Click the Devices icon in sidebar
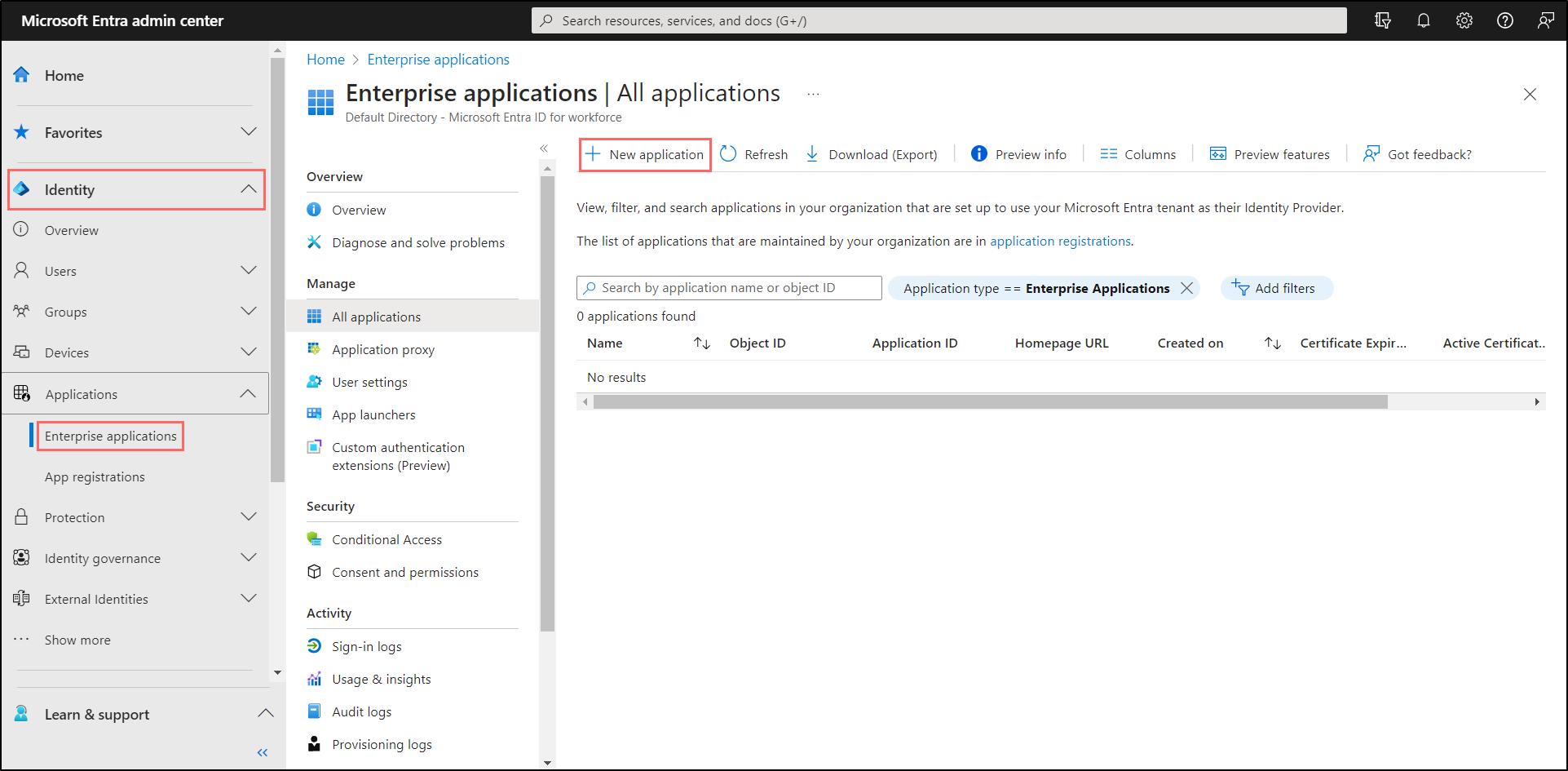 (22, 352)
